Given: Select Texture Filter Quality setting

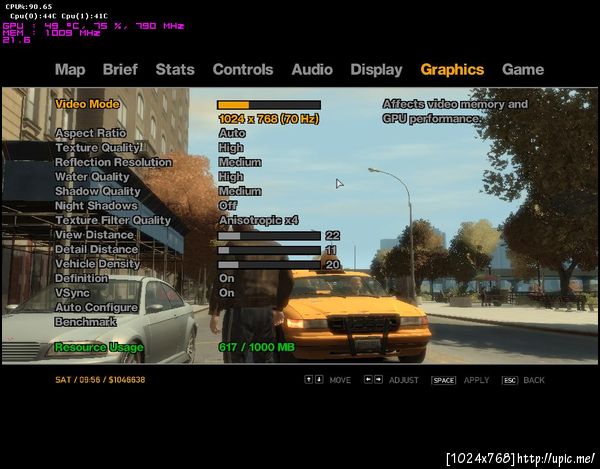Looking at the screenshot, I should (113, 220).
